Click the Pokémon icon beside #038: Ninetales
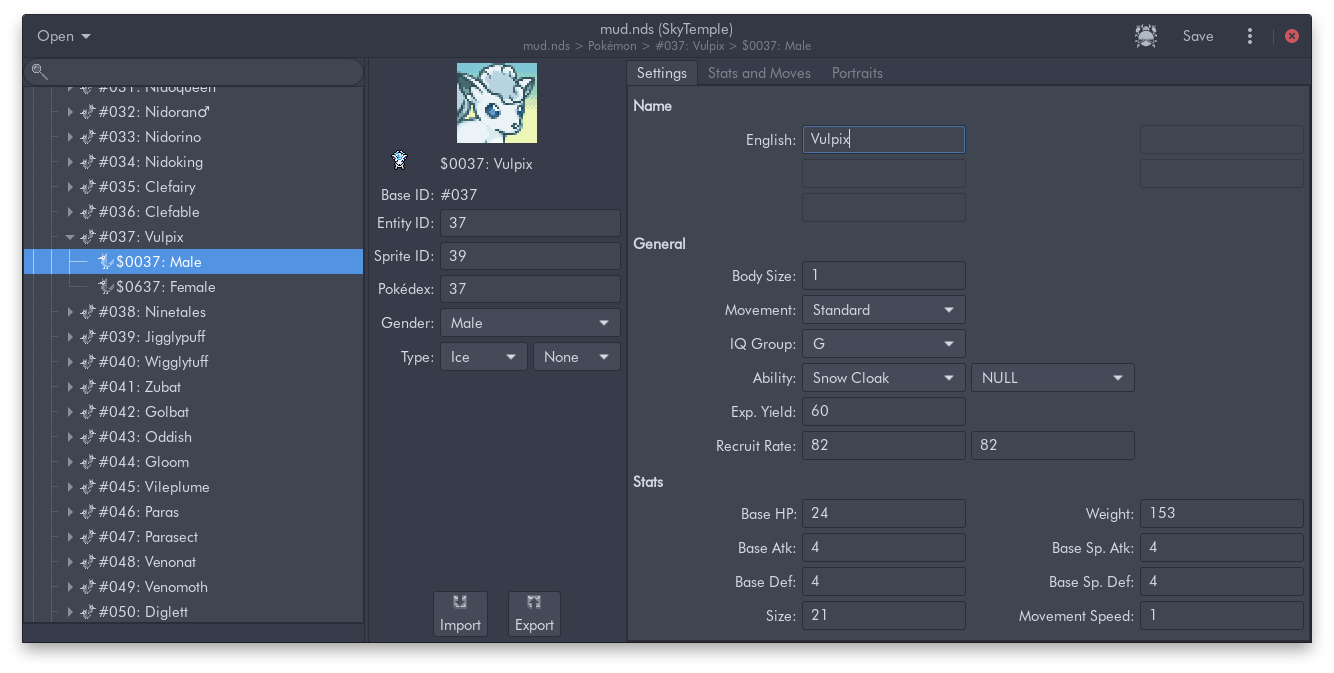Viewport: 1334px width, 673px height. 87,312
